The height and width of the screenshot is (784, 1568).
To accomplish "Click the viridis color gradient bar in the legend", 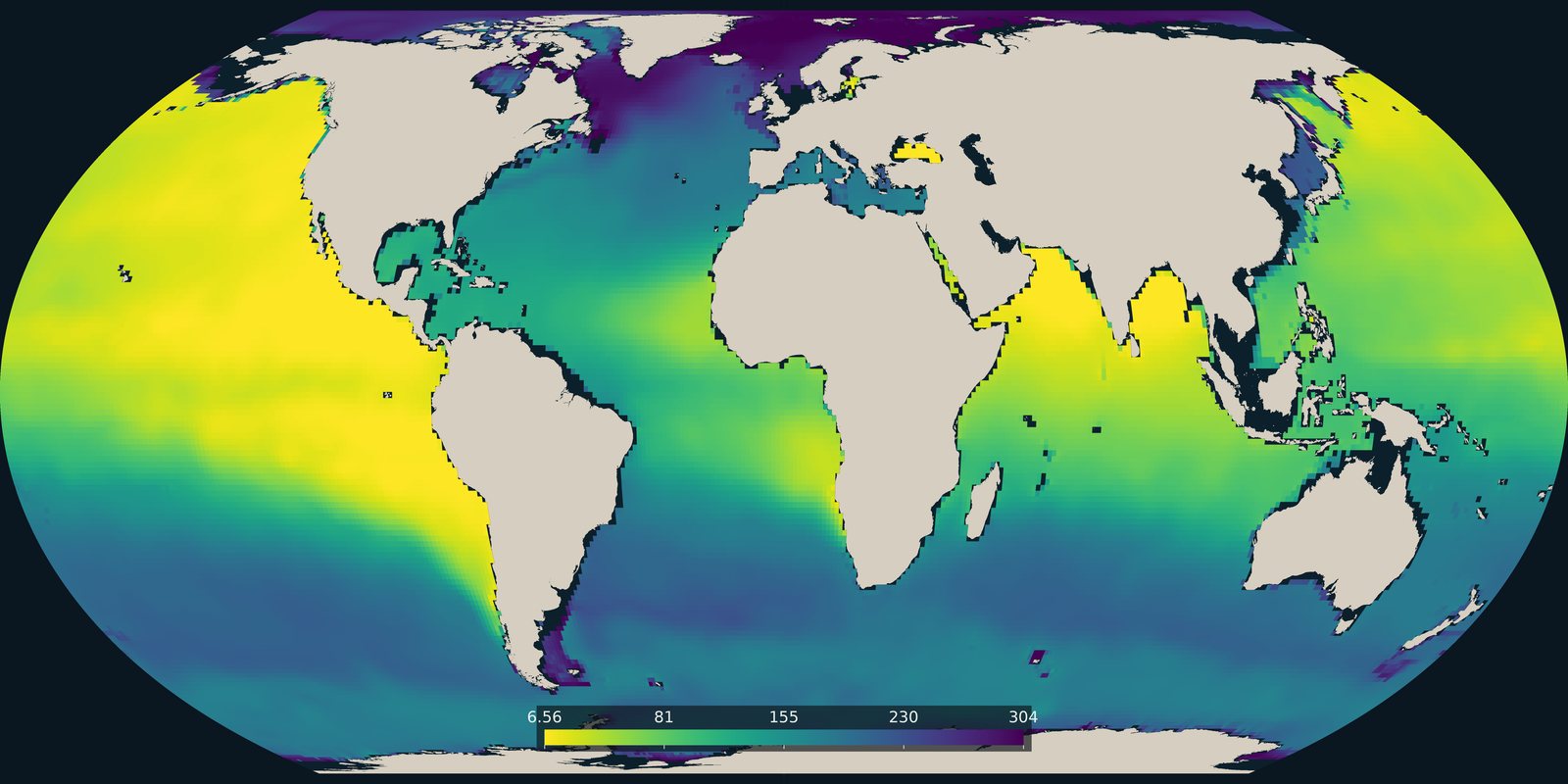I will click(x=784, y=738).
